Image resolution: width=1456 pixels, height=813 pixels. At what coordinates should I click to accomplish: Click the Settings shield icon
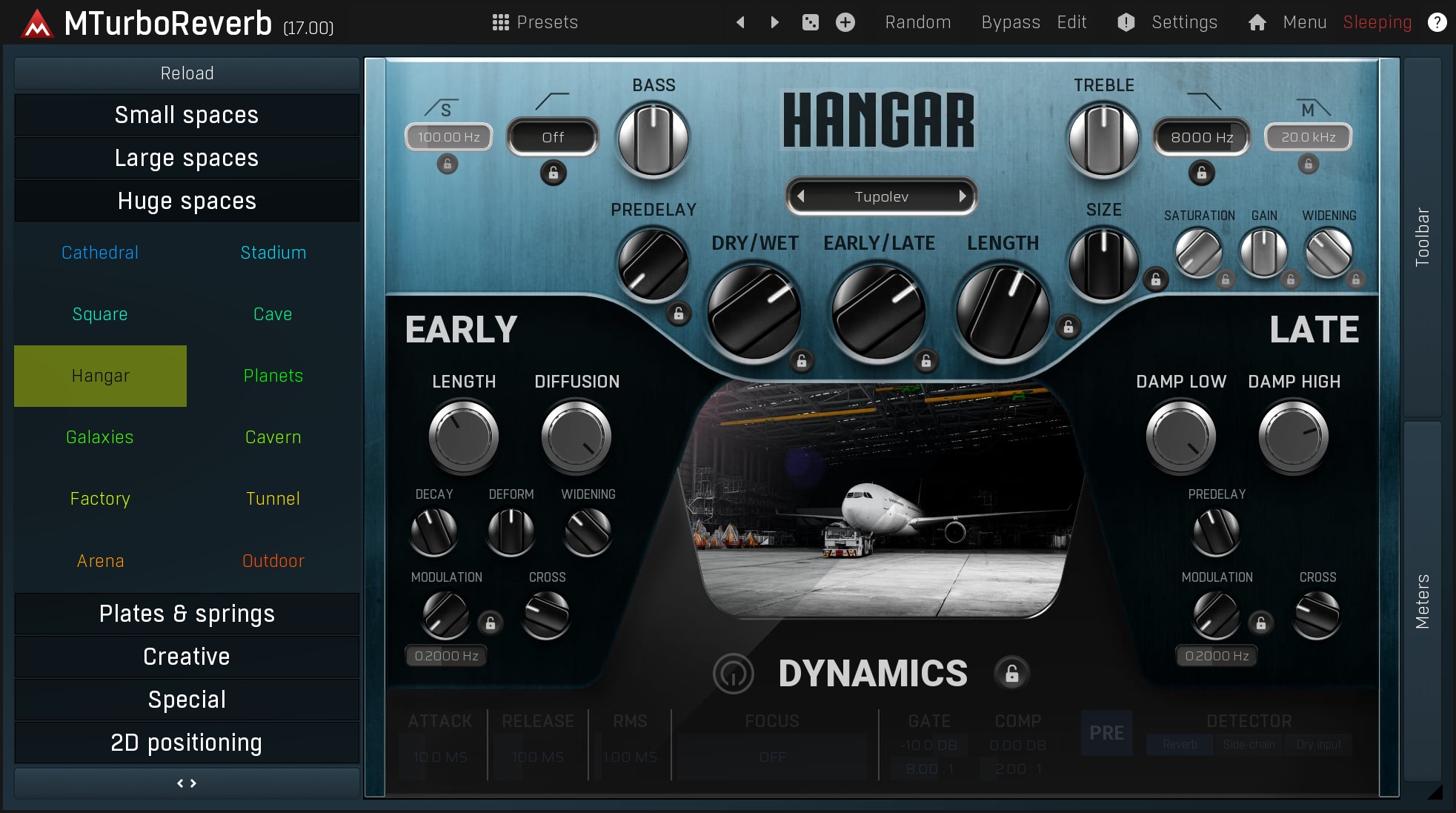coord(1126,22)
